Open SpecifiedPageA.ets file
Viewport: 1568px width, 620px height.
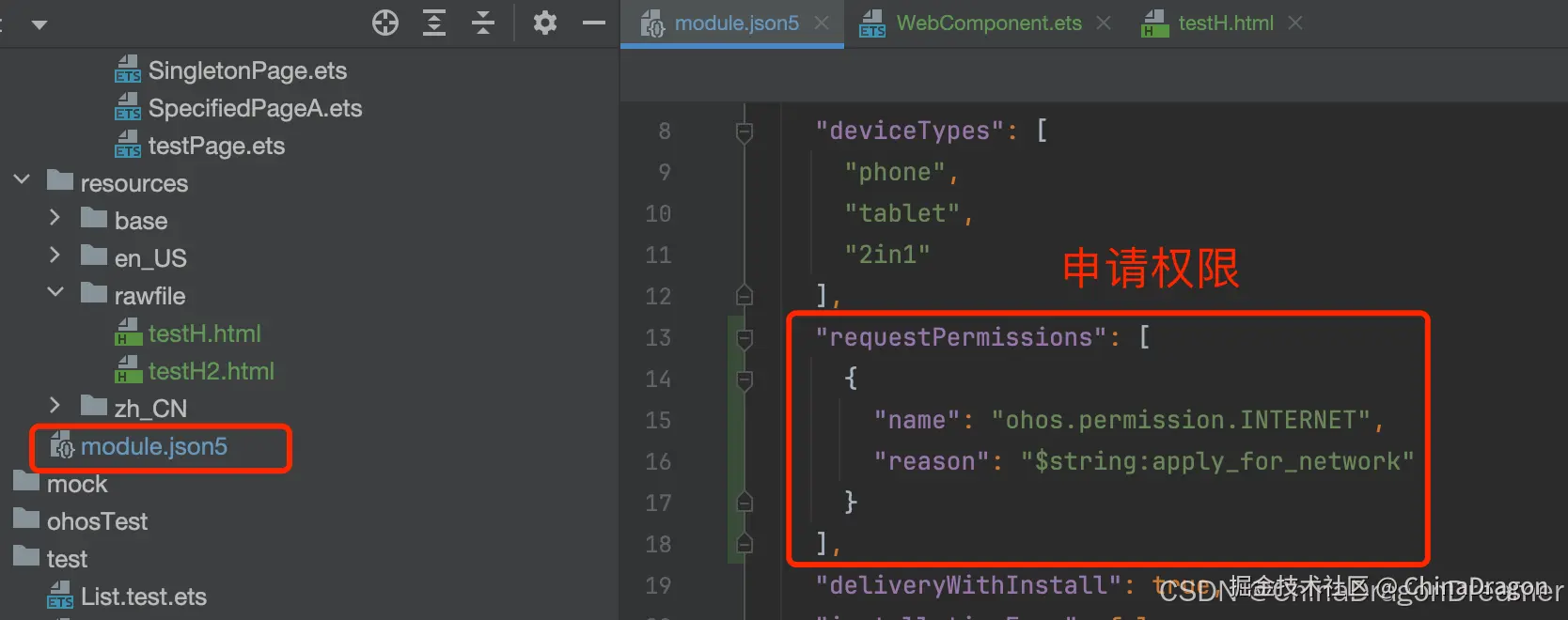255,108
